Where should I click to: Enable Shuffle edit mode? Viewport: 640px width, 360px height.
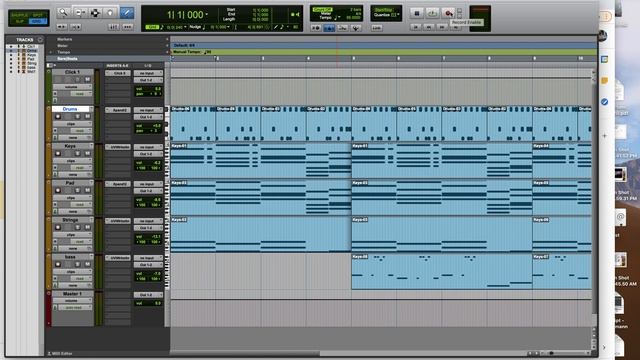pos(19,15)
